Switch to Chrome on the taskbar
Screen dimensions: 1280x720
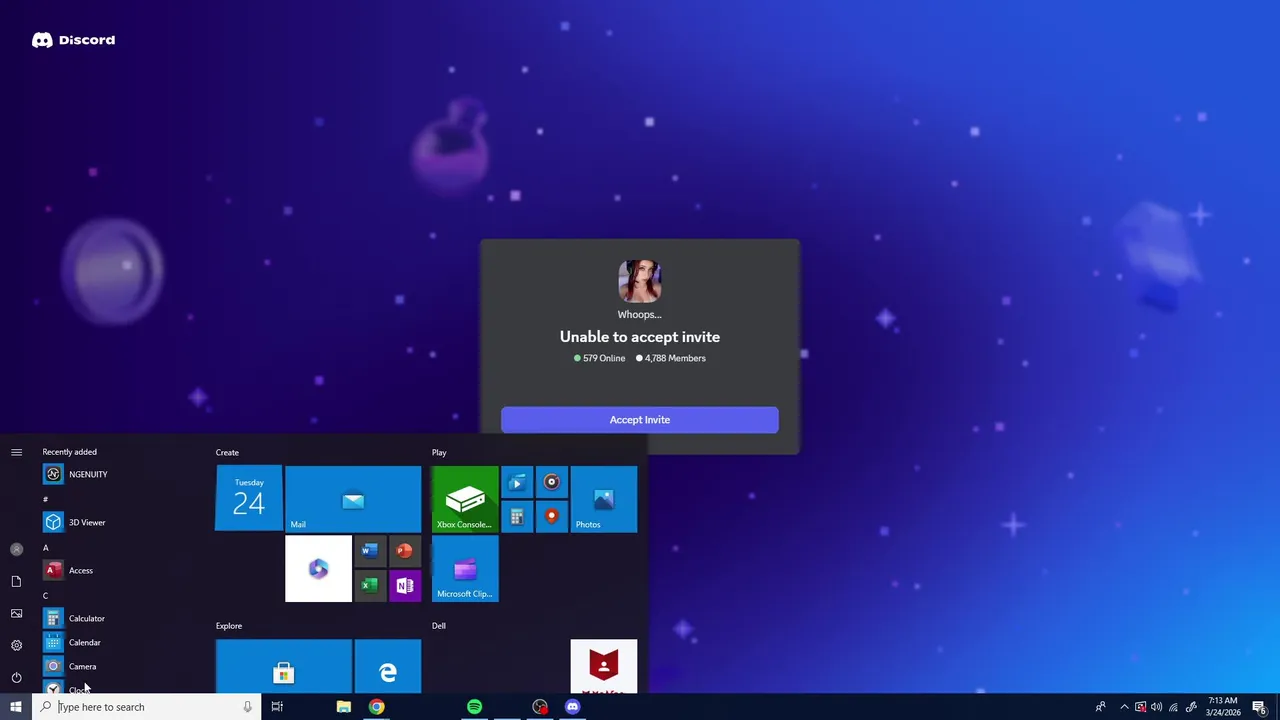tap(376, 707)
